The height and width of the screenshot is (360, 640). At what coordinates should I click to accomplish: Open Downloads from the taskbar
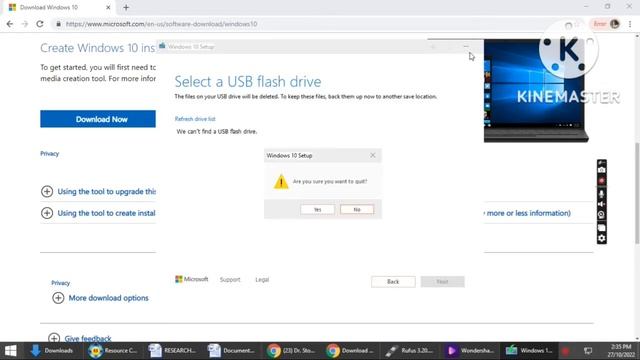coord(52,351)
